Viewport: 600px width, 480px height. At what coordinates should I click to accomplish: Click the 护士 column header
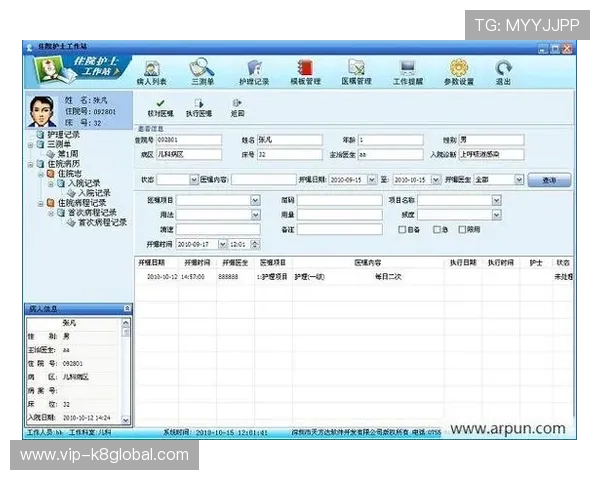(x=536, y=263)
